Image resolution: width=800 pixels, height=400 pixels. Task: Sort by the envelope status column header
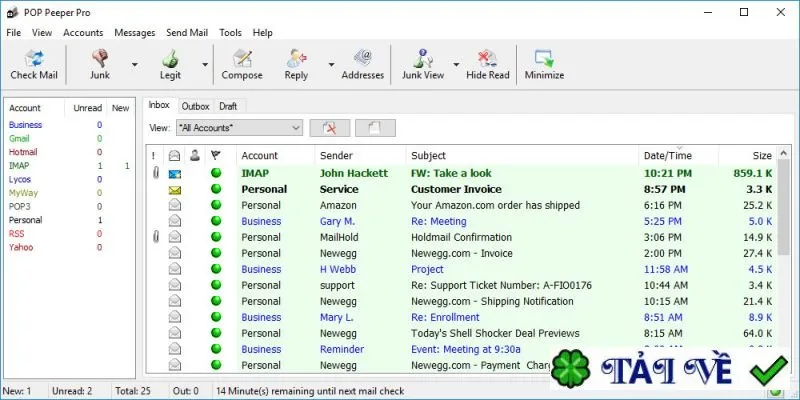[174, 156]
